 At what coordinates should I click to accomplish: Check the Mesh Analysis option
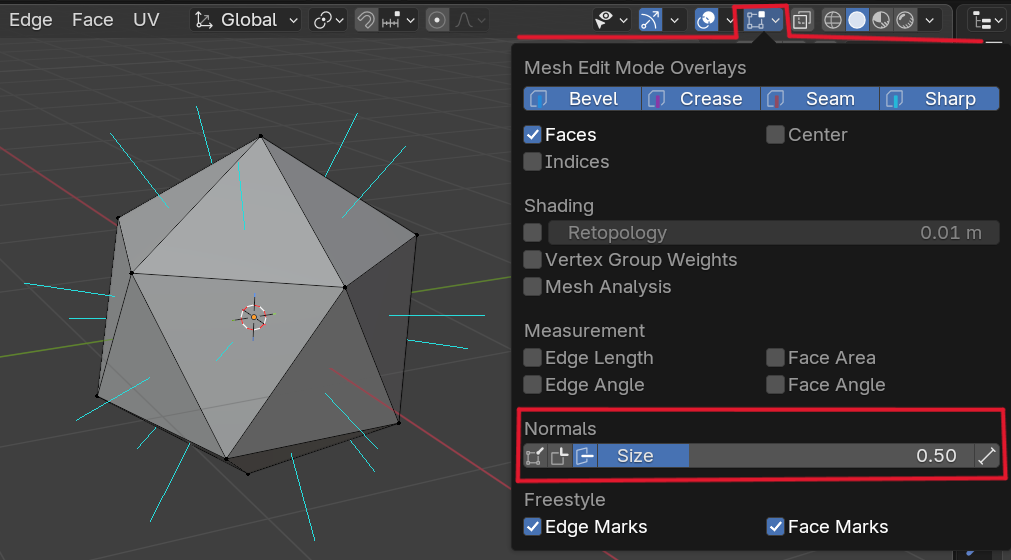coord(533,287)
